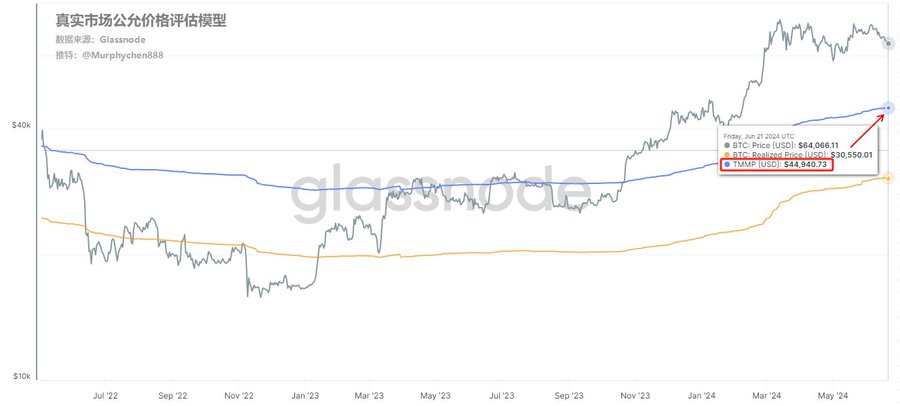Click the gray dot beside BTC: Price in tooltip
This screenshot has height=406, width=900.
click(726, 146)
